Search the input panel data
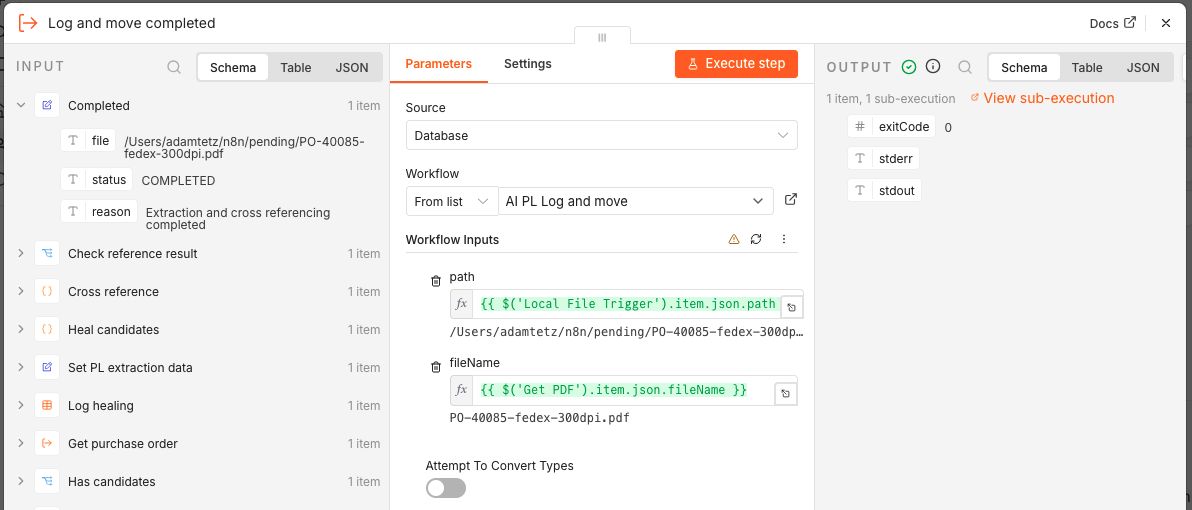1192x510 pixels. (x=174, y=67)
